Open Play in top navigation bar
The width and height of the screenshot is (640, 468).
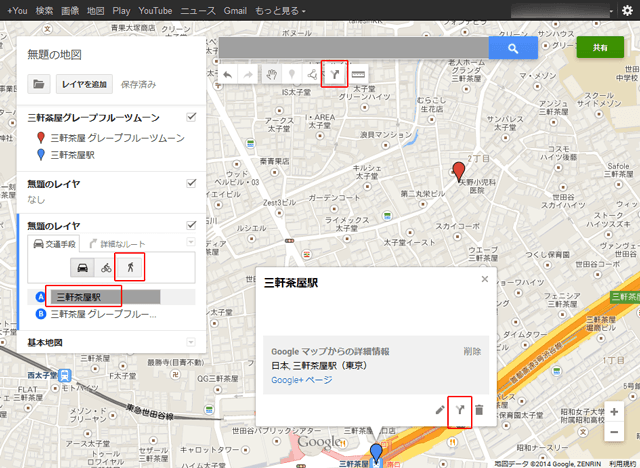[121, 11]
